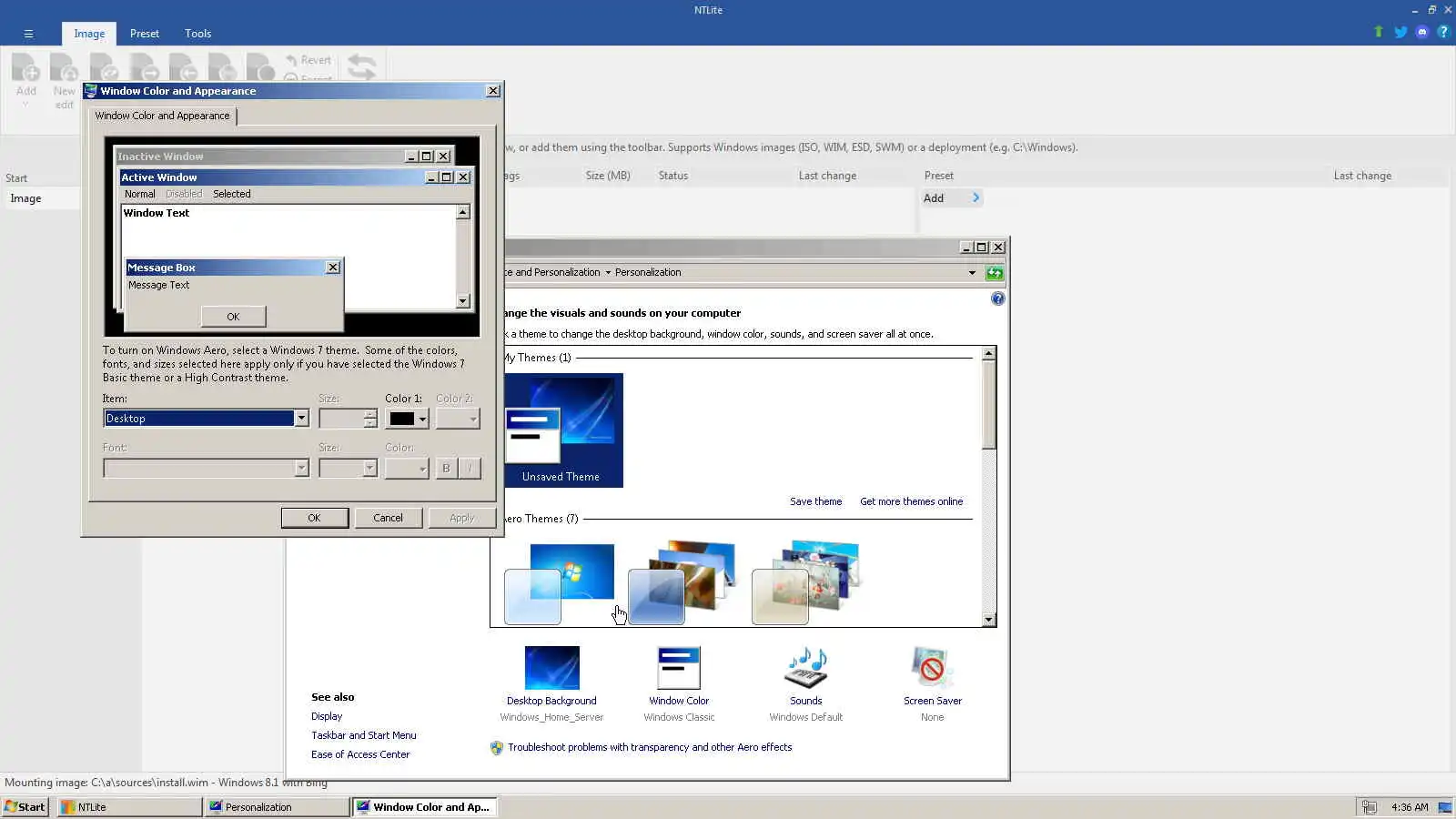
Task: Select the second Aero theme thumbnail
Action: click(682, 583)
